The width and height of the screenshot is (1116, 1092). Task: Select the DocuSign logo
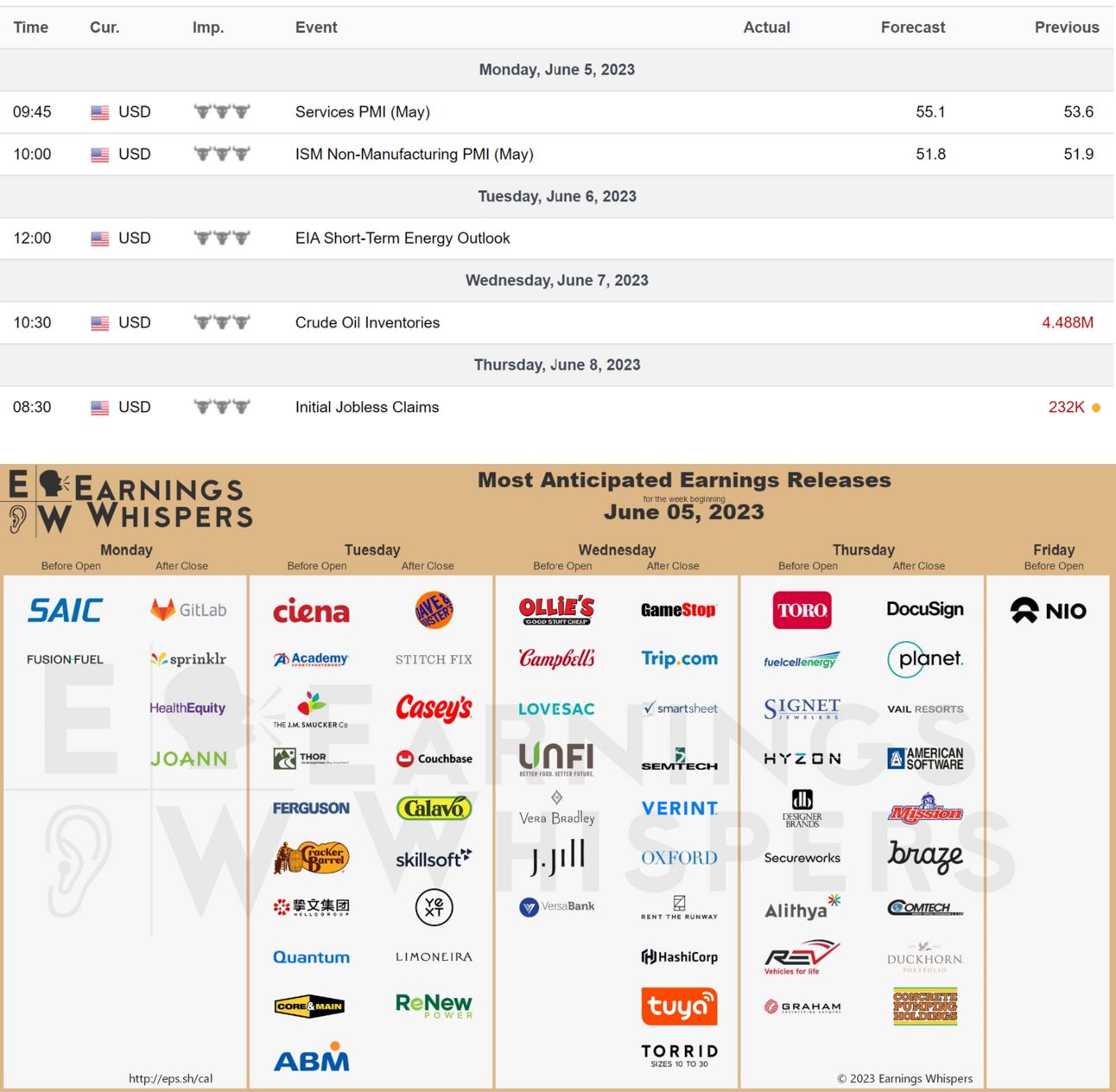(x=925, y=609)
